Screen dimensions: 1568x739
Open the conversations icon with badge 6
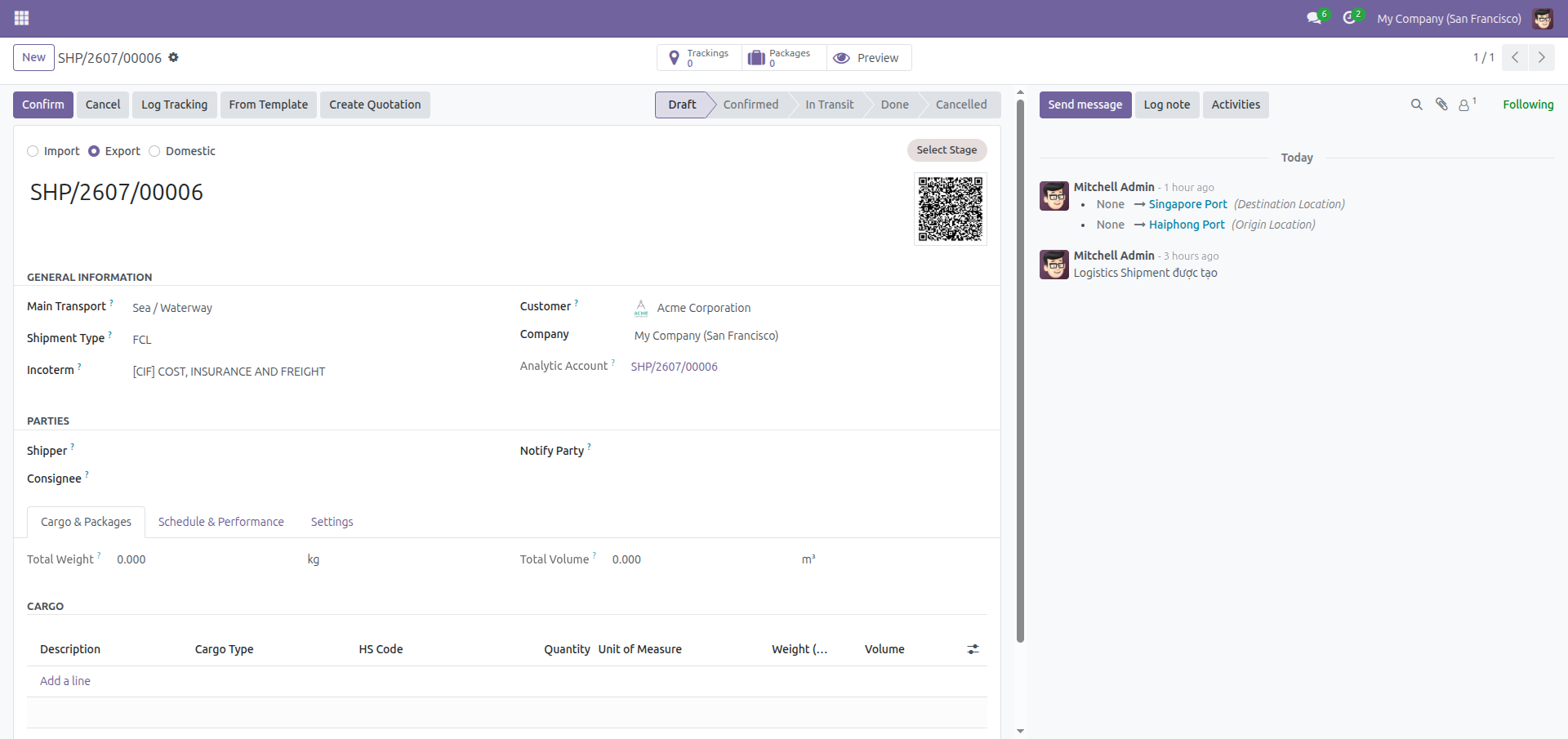[1316, 17]
